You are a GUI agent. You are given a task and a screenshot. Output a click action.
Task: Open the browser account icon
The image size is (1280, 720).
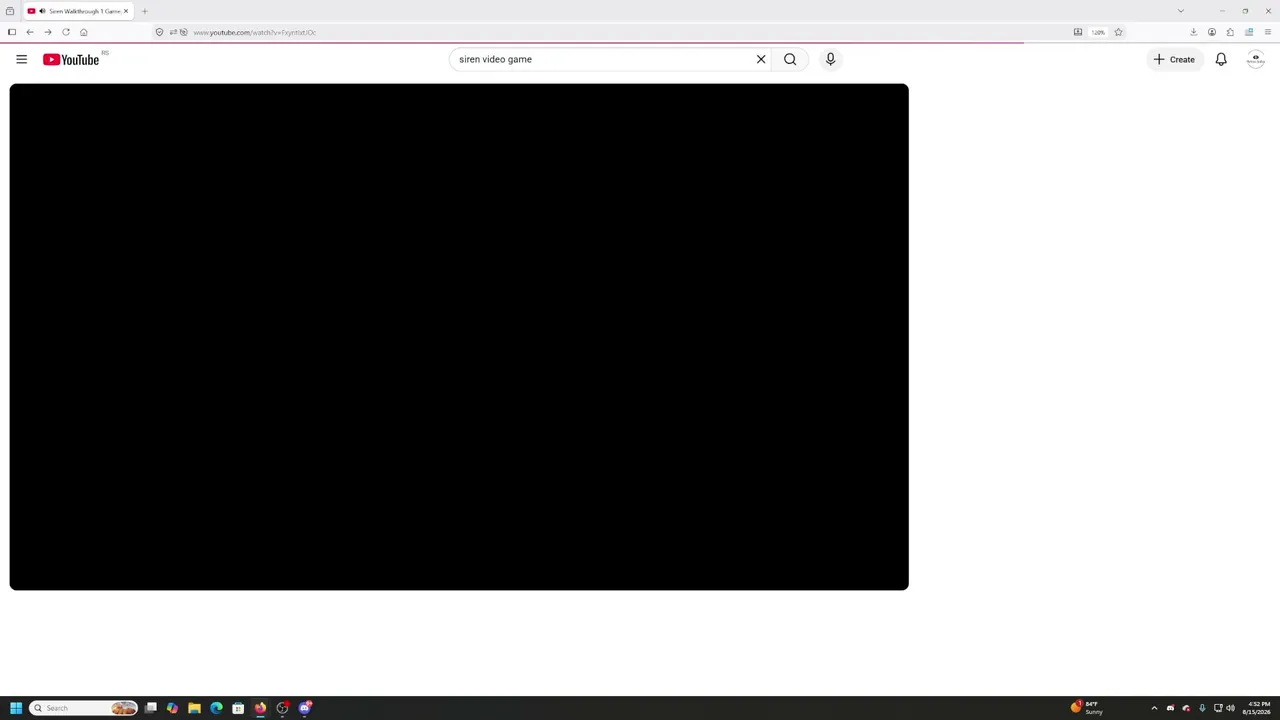[1212, 32]
